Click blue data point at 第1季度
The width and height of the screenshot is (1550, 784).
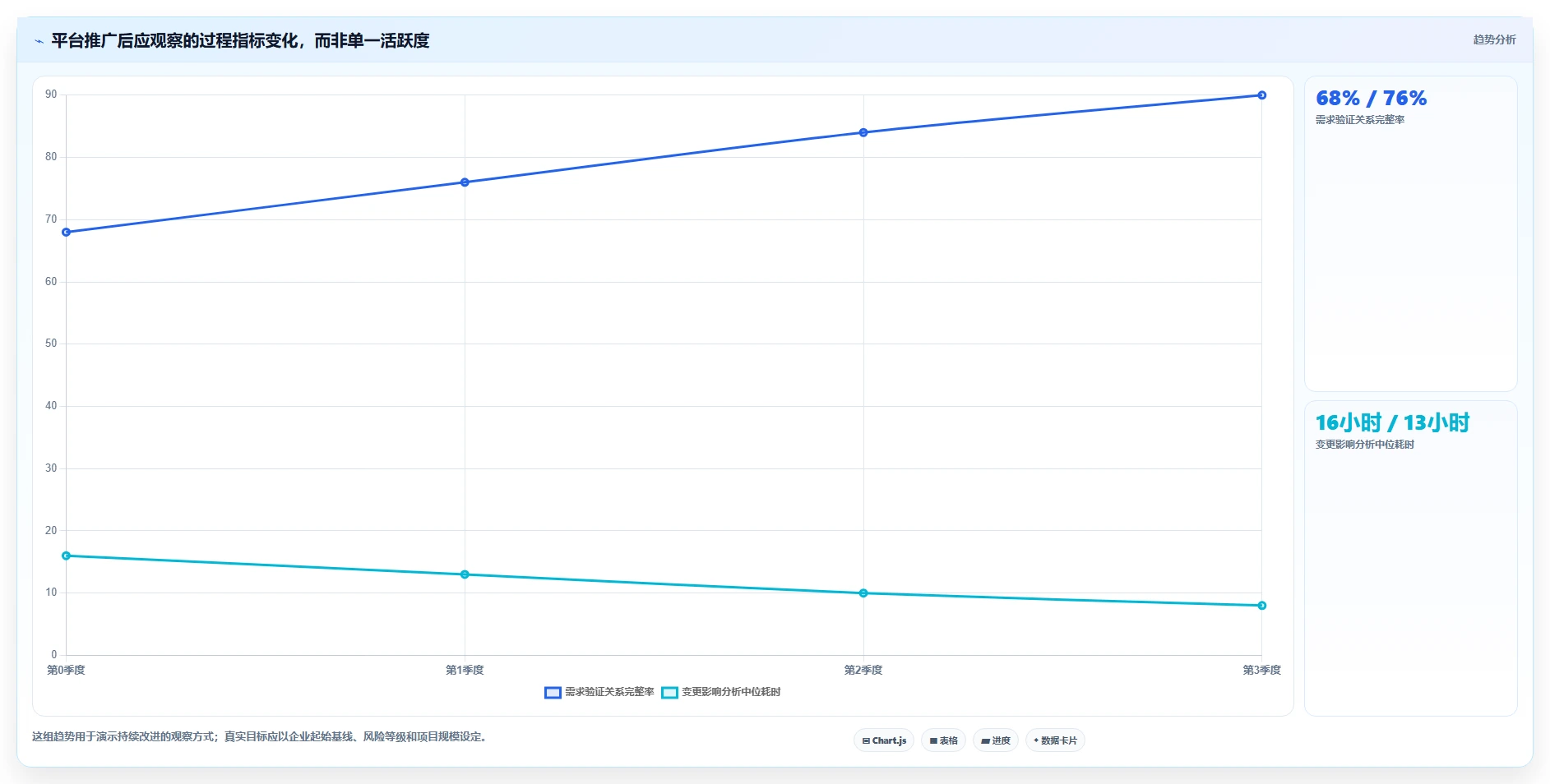(x=465, y=182)
